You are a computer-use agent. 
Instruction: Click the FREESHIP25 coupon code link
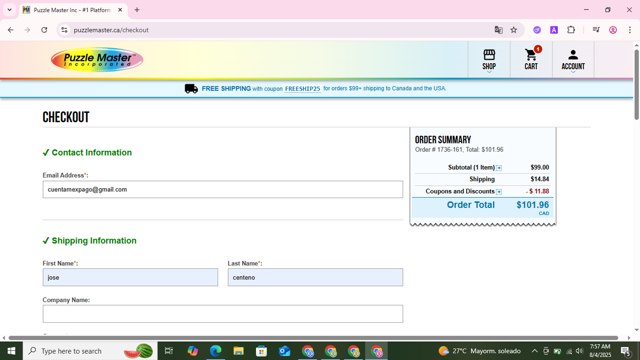point(302,89)
